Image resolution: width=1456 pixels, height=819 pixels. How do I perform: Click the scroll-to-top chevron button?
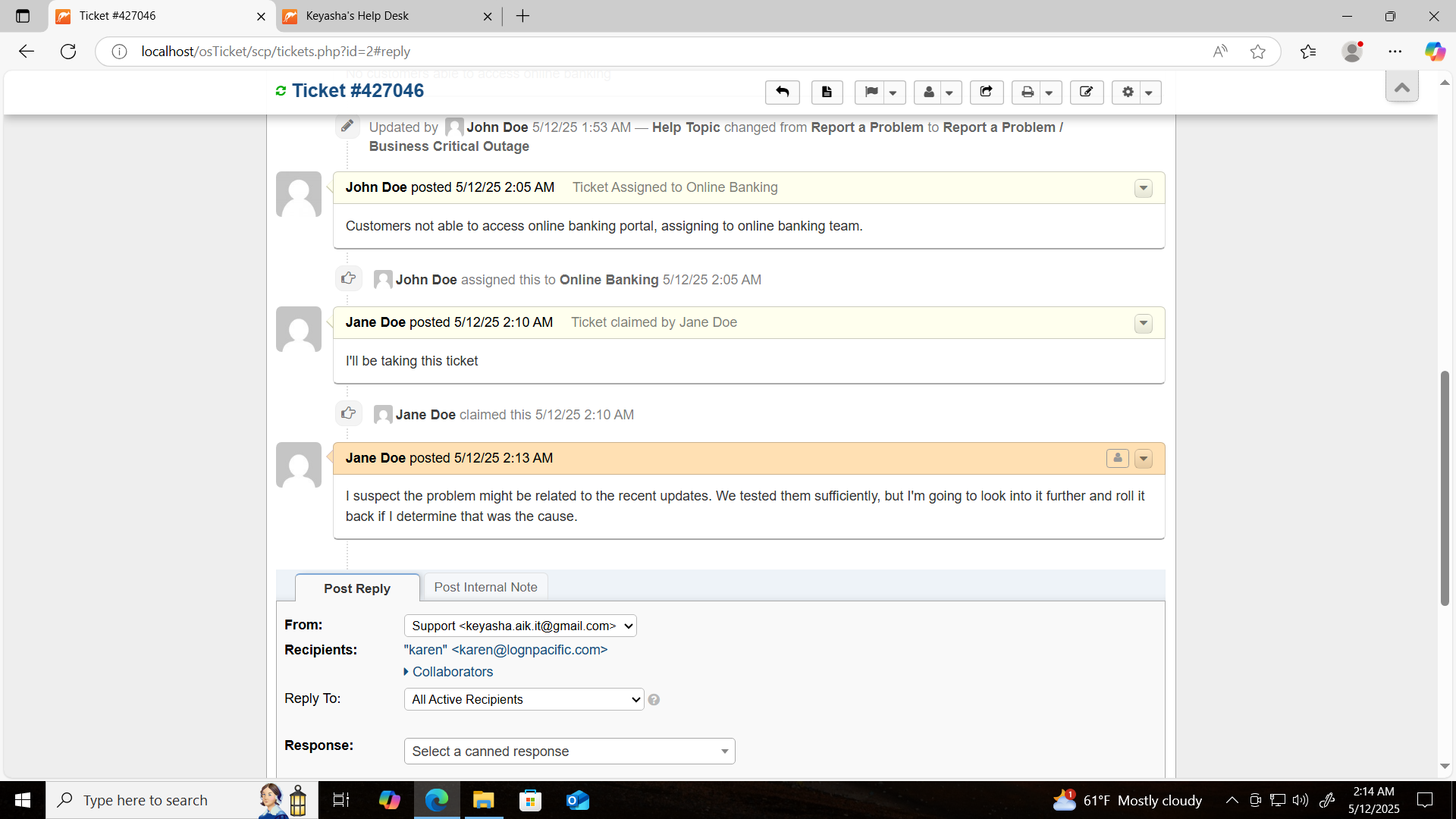click(1401, 88)
